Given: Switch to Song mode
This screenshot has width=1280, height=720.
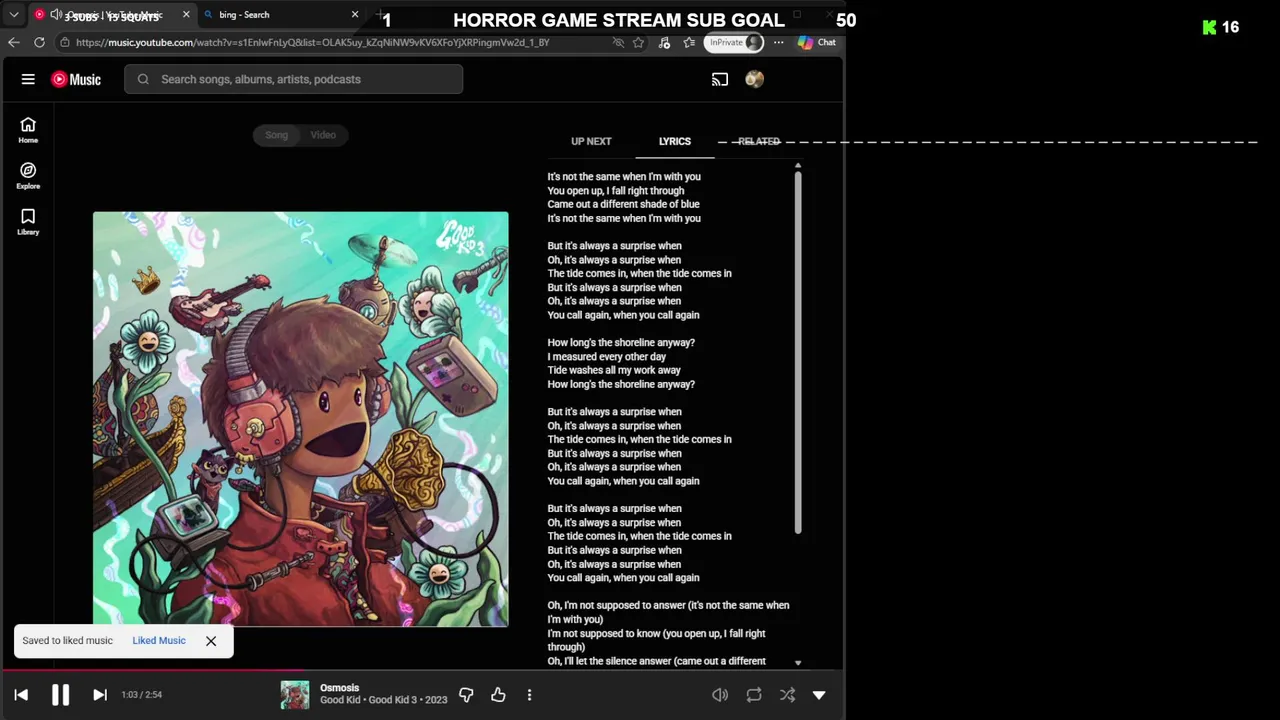Looking at the screenshot, I should [x=276, y=135].
